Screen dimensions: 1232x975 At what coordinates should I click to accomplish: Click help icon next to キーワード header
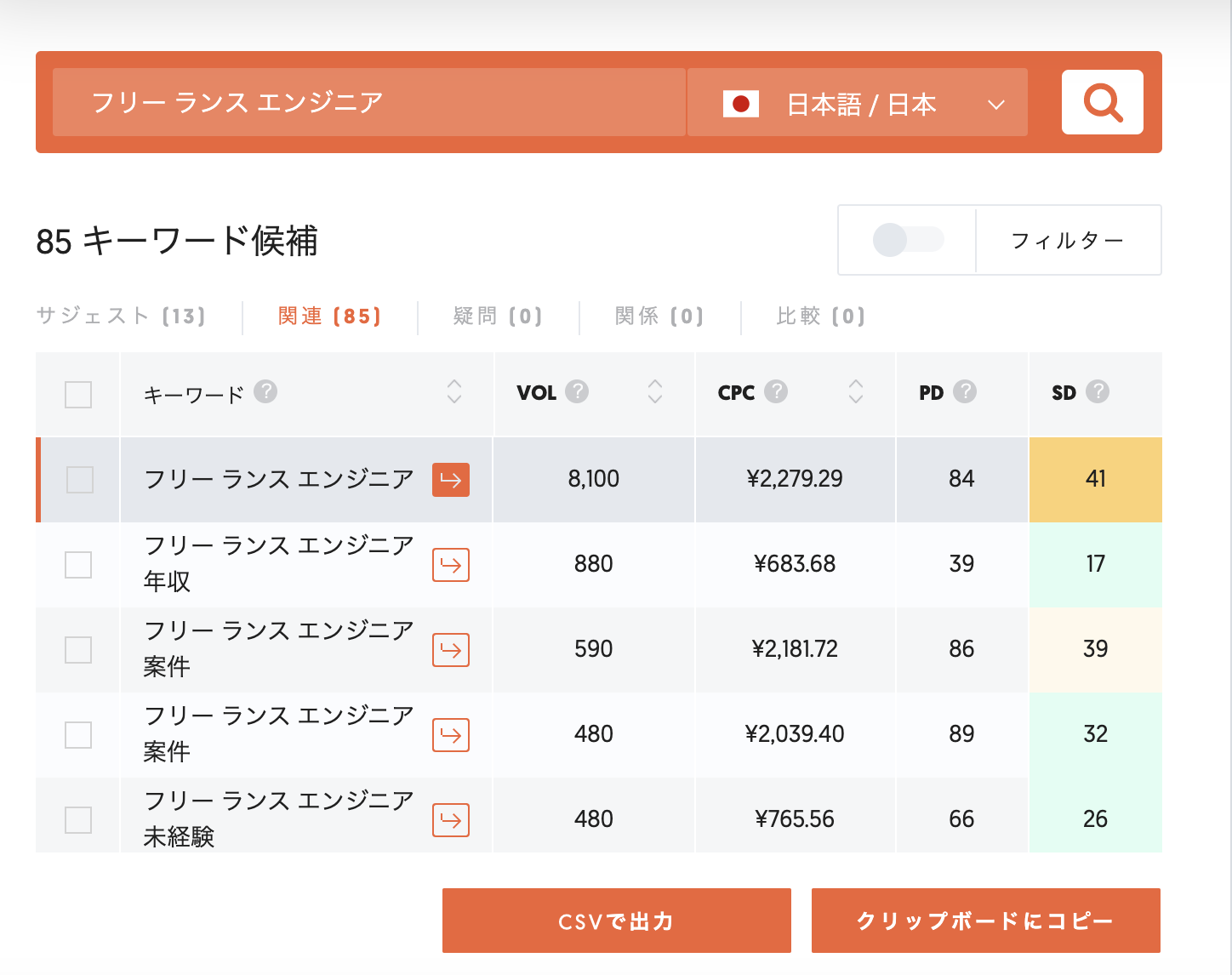265,392
